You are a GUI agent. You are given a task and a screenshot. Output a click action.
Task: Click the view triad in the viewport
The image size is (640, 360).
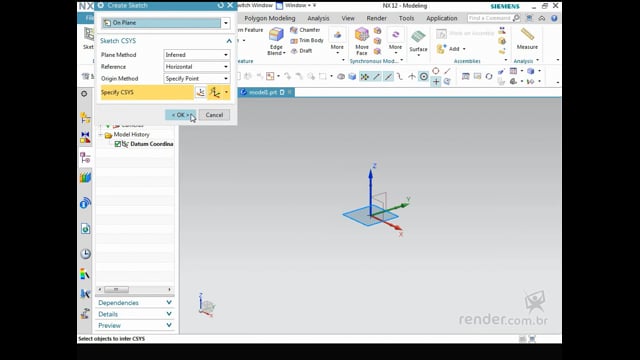point(206,305)
